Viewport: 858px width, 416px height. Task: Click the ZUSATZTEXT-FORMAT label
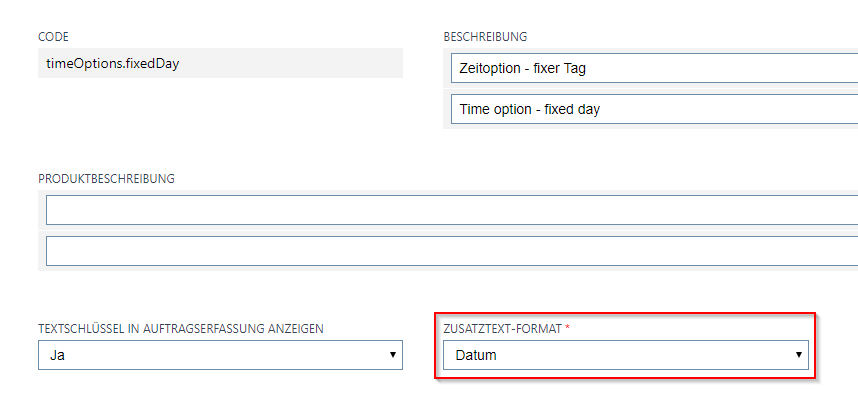(x=506, y=328)
